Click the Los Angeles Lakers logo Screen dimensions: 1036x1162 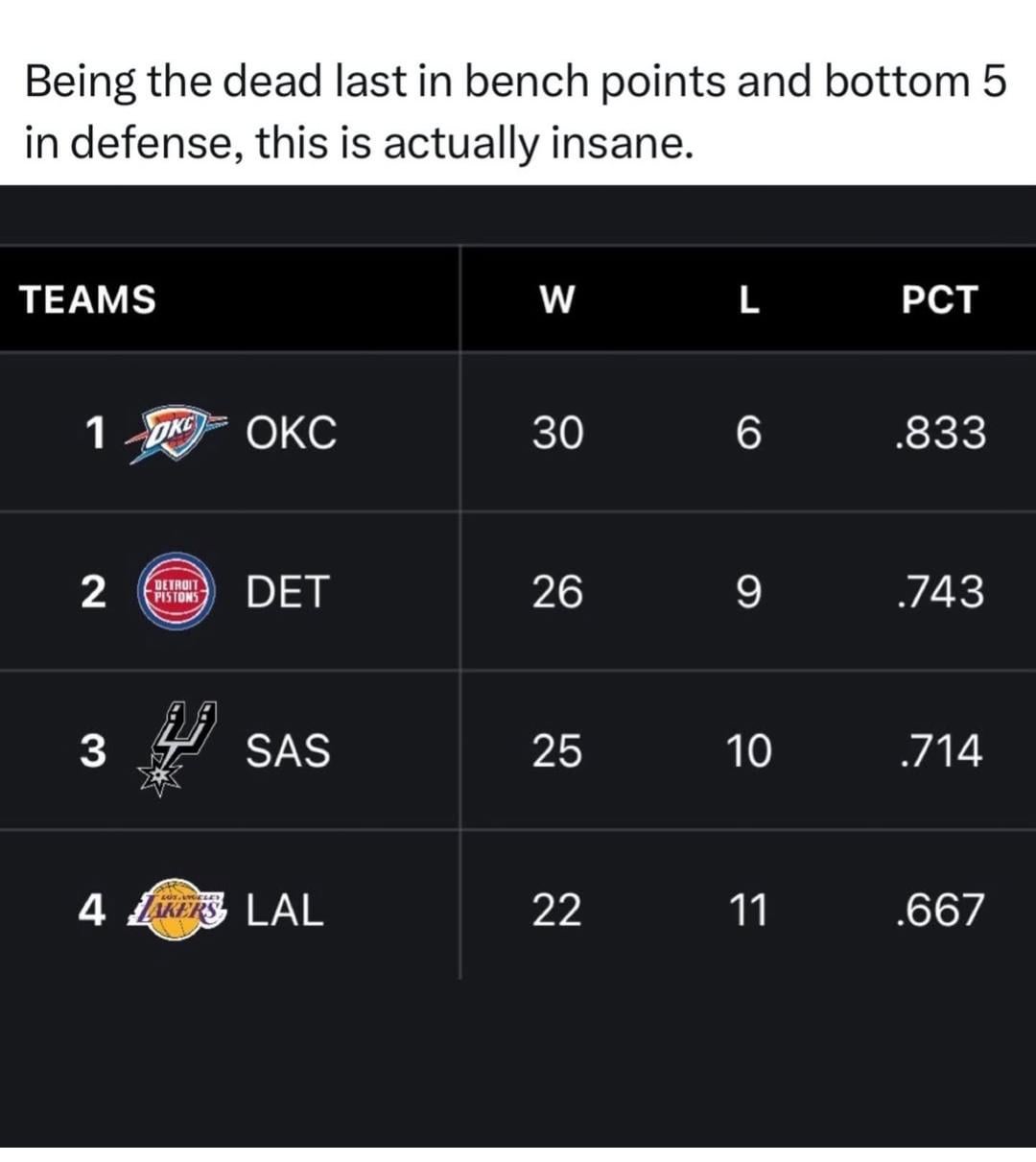pyautogui.click(x=178, y=909)
